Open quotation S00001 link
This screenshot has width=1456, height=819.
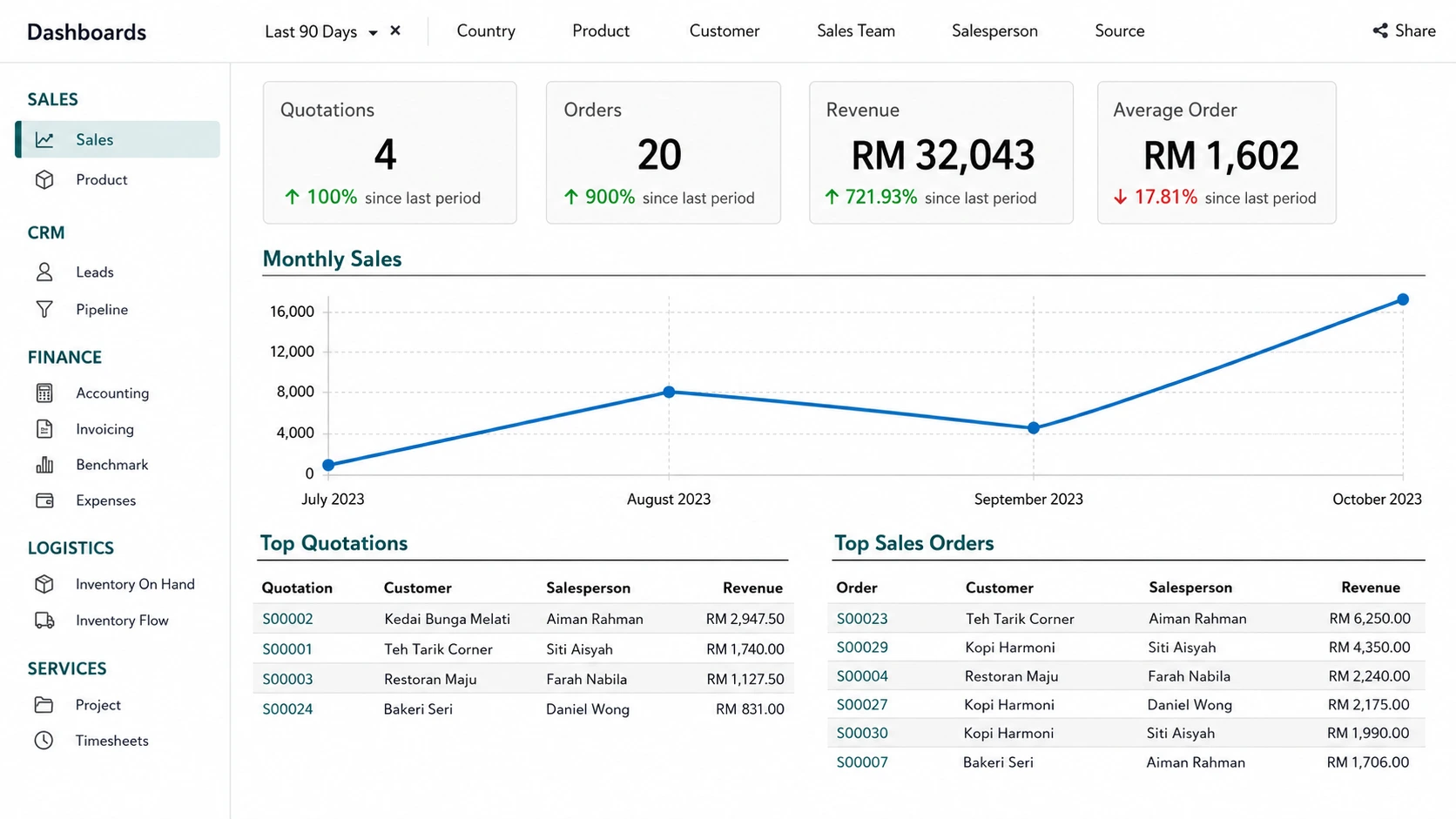287,649
